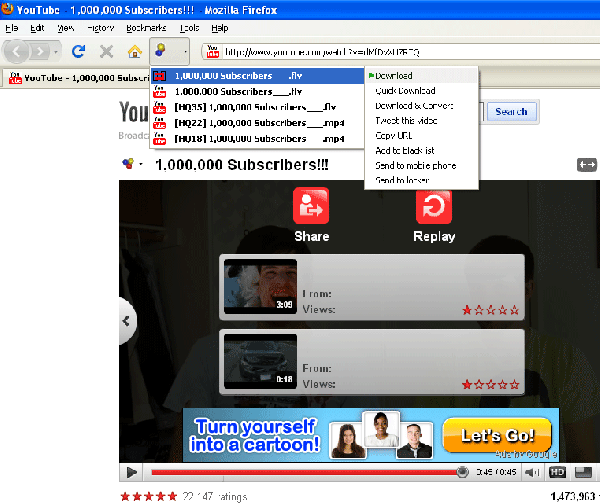Image resolution: width=600 pixels, height=504 pixels.
Task: Click YouTube icon beside HQ22 entry
Action: click(160, 123)
